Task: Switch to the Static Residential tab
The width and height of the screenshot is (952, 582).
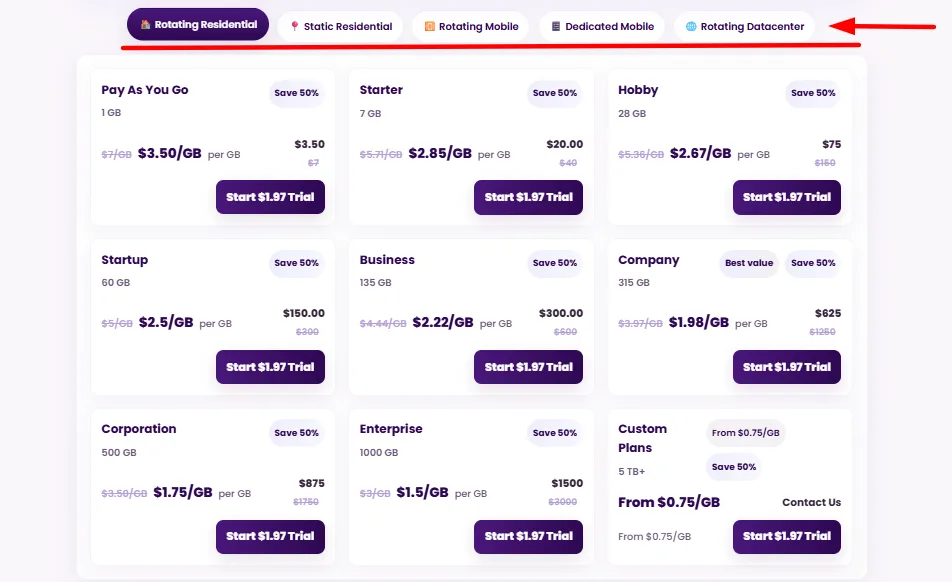Action: point(338,25)
